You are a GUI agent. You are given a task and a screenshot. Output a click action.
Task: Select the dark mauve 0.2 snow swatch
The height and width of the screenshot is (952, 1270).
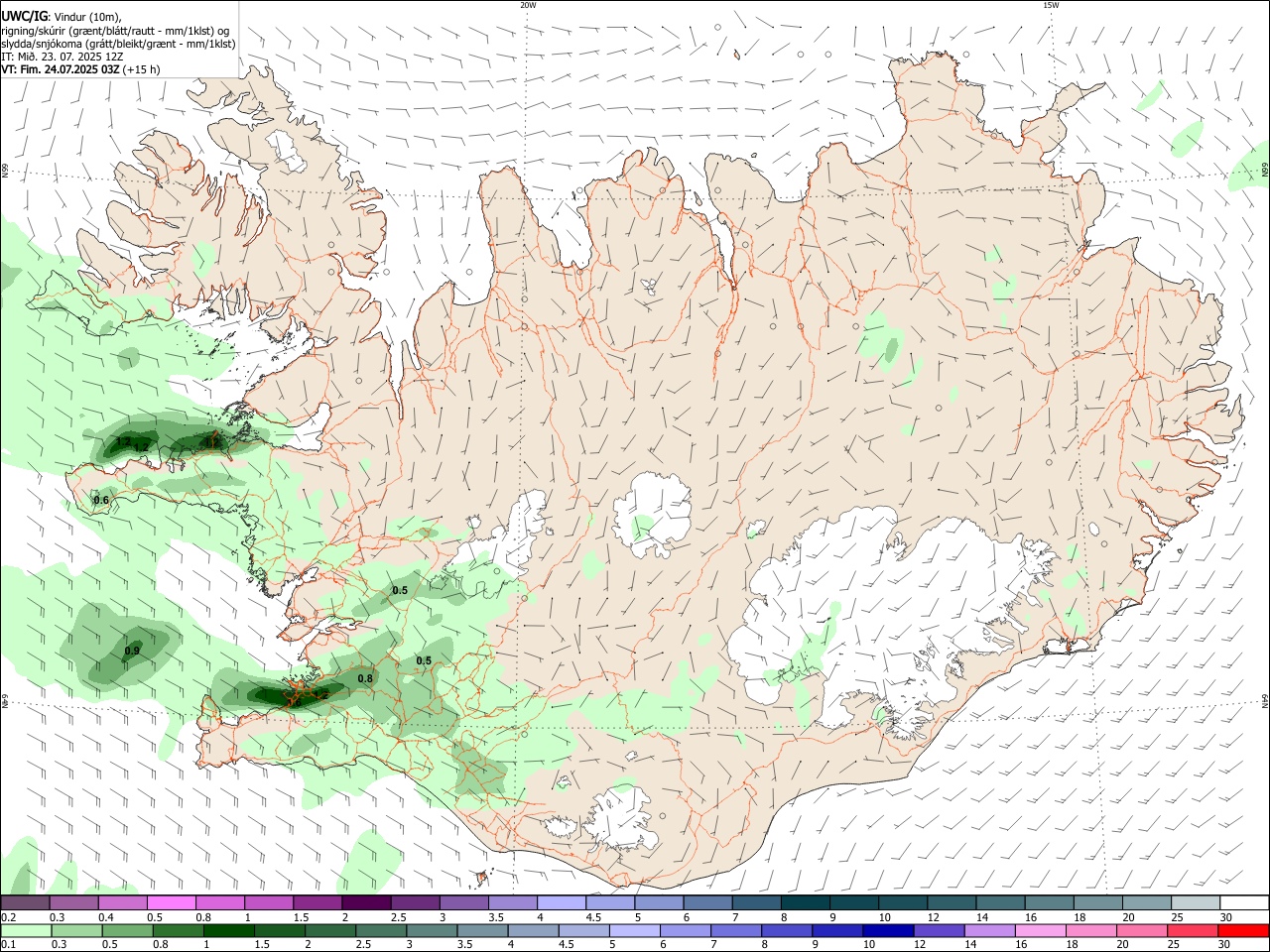(x=25, y=902)
